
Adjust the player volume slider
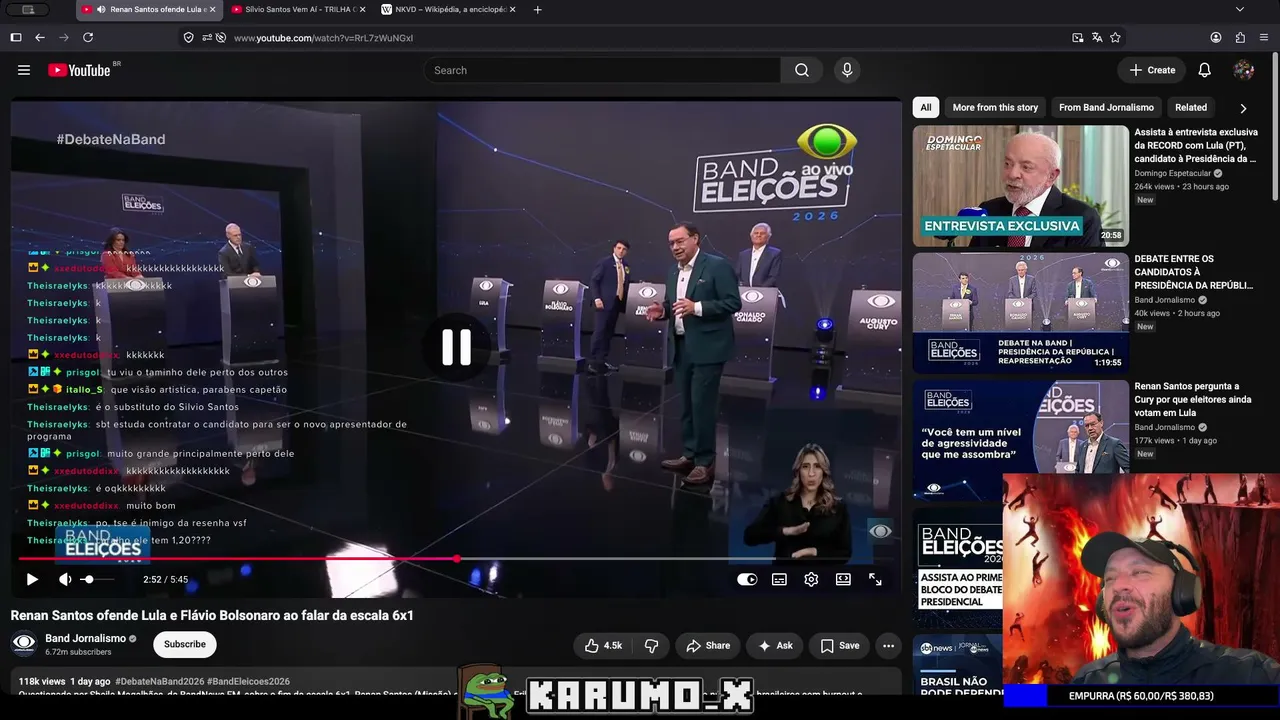click(96, 579)
